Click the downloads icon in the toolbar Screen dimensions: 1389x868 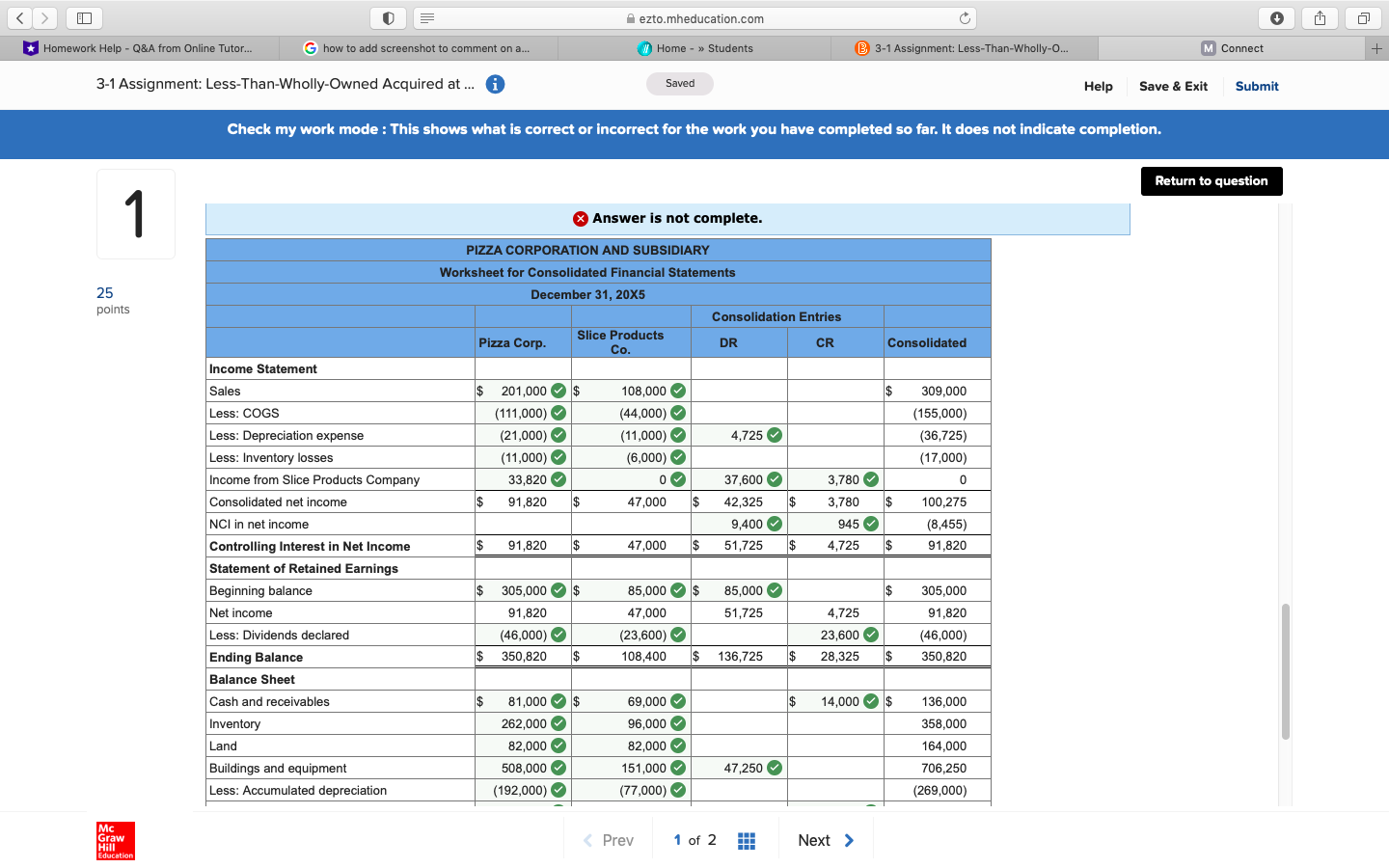[1276, 16]
